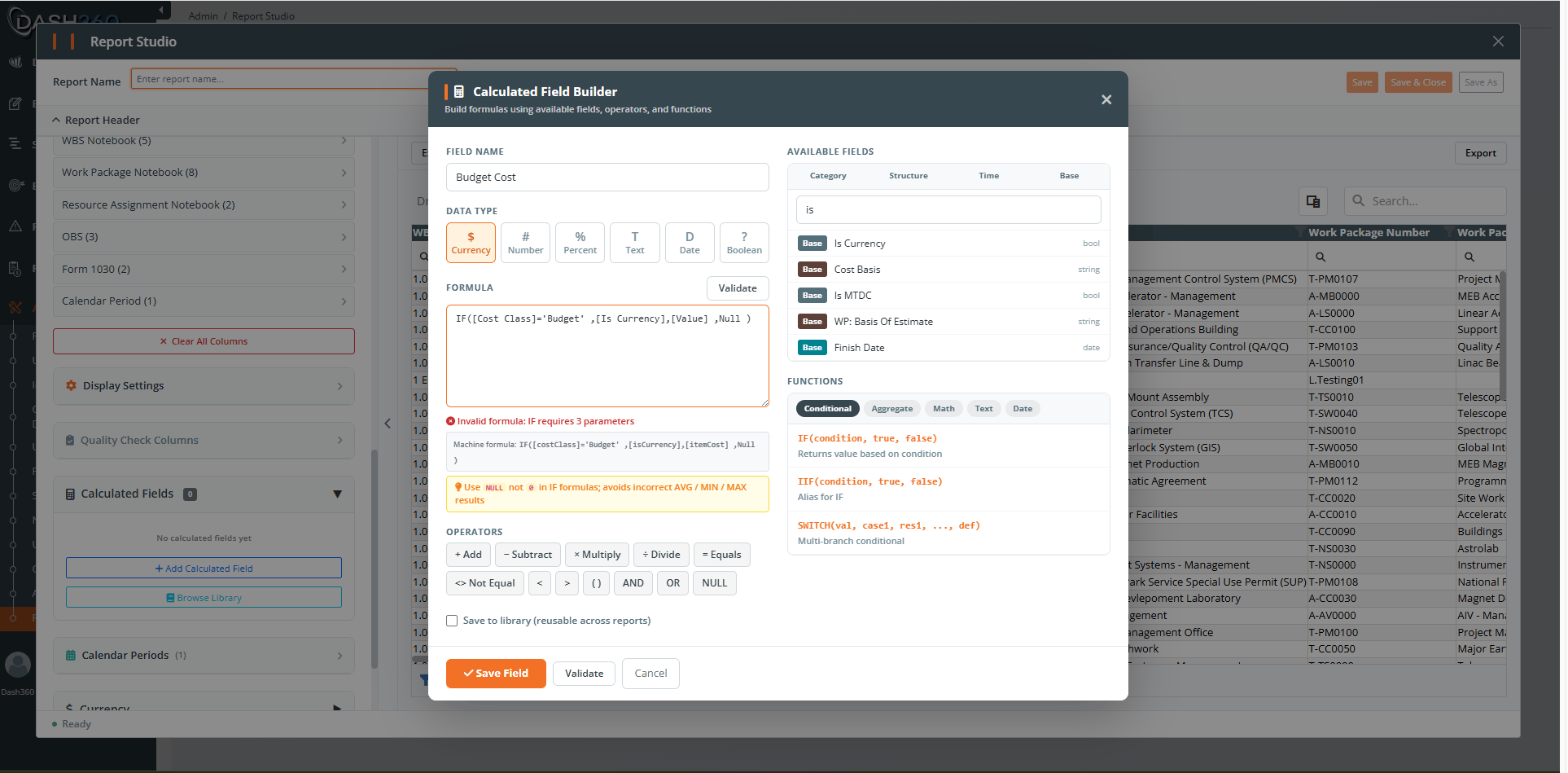This screenshot has height=773, width=1568.
Task: Insert the Multiply operator
Action: (597, 555)
